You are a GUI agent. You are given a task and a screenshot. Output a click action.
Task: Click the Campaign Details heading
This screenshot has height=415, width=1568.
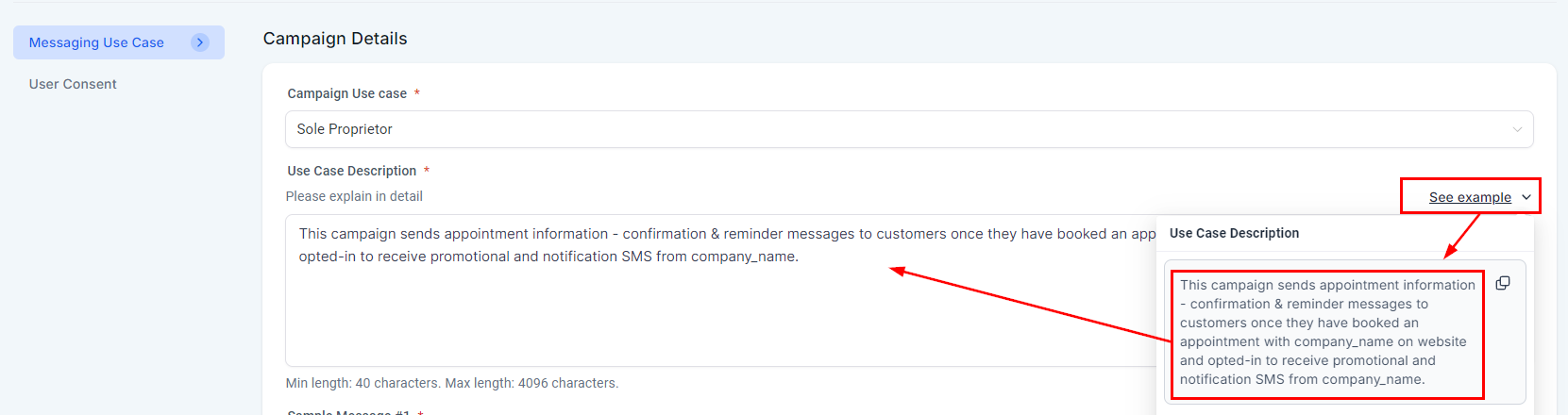tap(335, 39)
